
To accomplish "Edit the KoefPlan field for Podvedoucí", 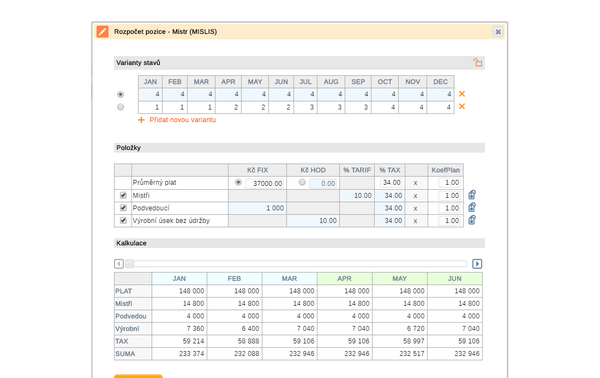I will tap(449, 208).
